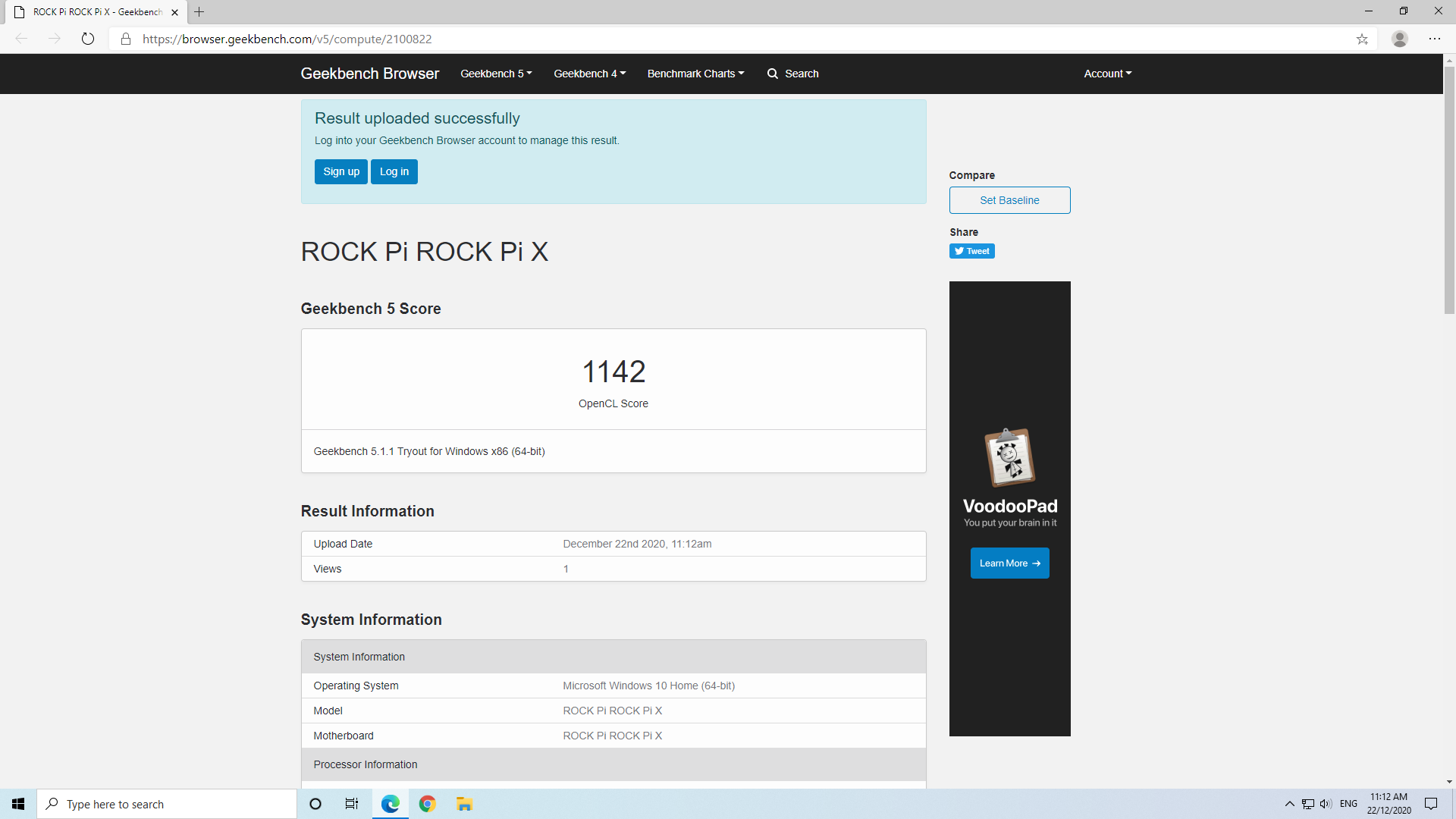1456x819 pixels.
Task: Click the ROCK Pi ROCK Pi X page title
Action: click(425, 252)
